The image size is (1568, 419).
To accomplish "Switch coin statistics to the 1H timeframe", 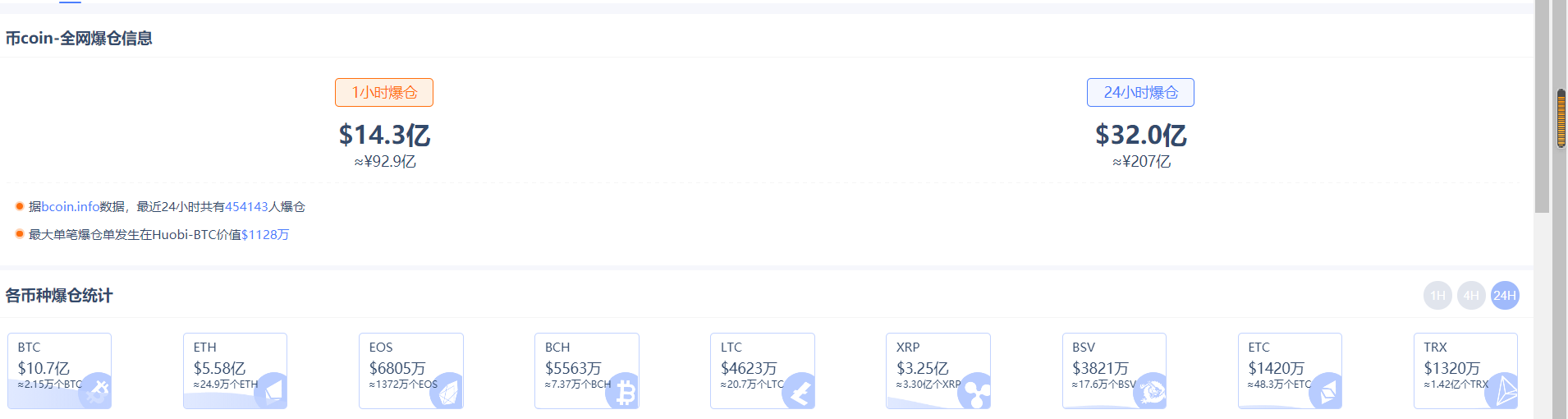I will tap(1437, 296).
